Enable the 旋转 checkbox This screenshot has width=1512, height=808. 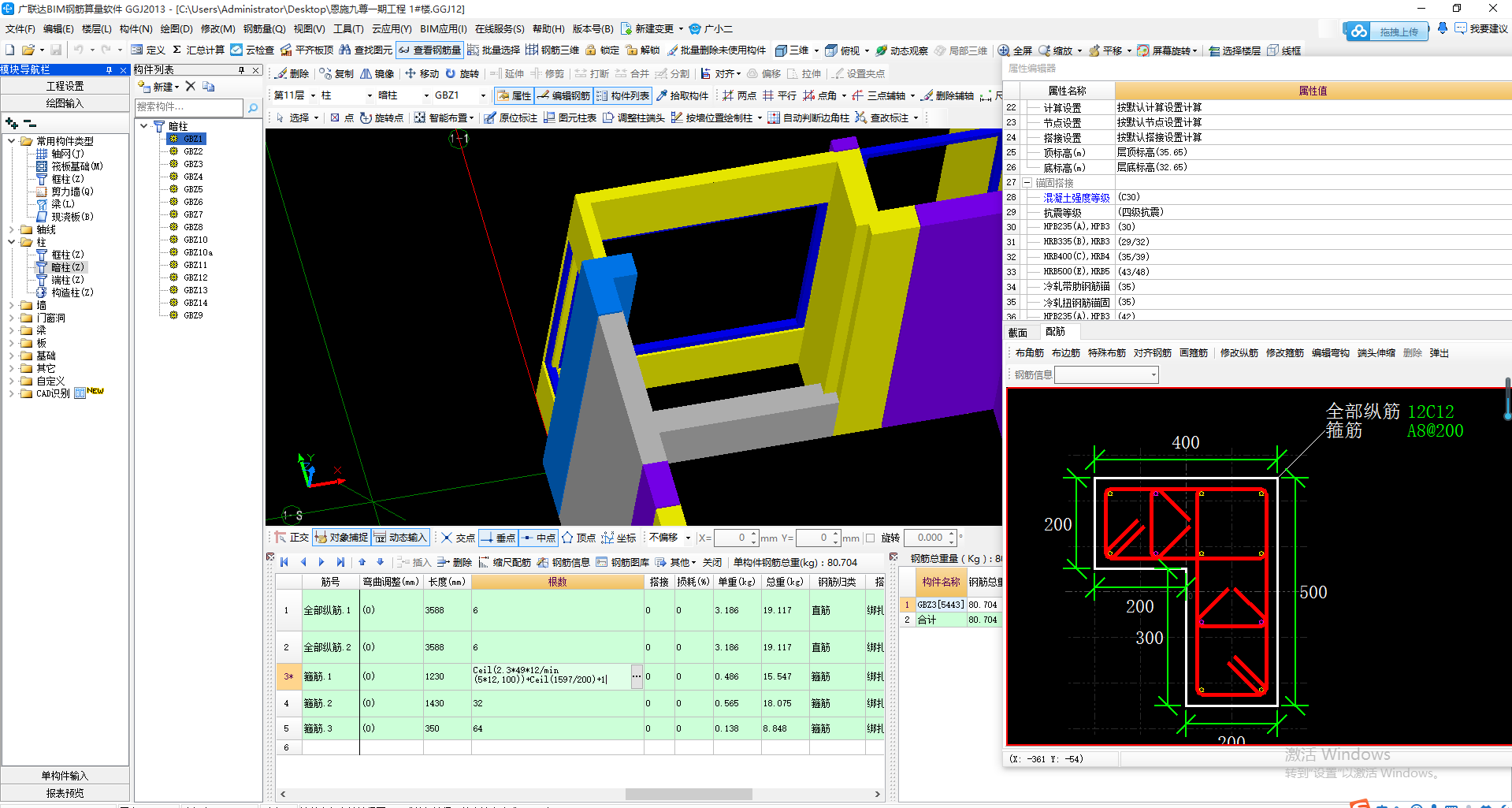click(x=871, y=538)
